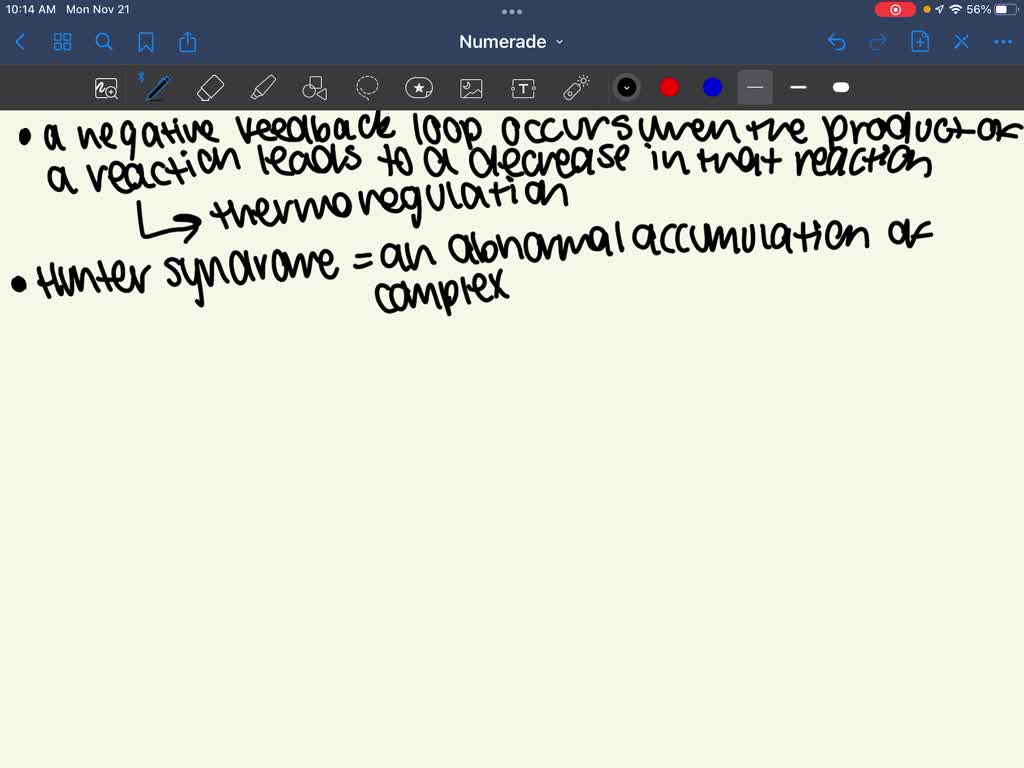Open the Elements sticker tool

tap(419, 88)
